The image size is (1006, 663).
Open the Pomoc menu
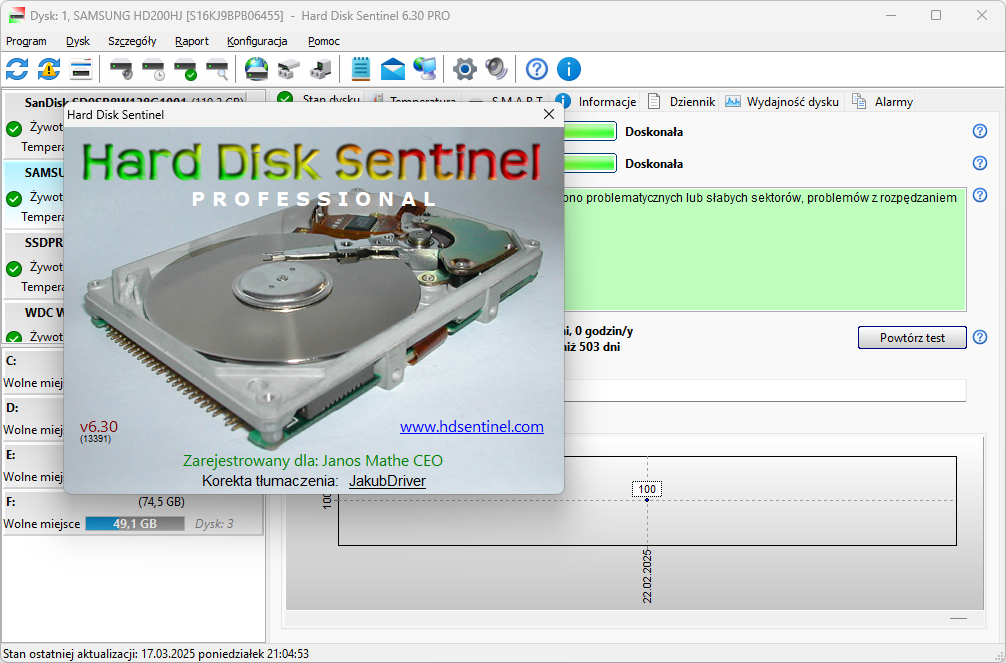[x=323, y=41]
